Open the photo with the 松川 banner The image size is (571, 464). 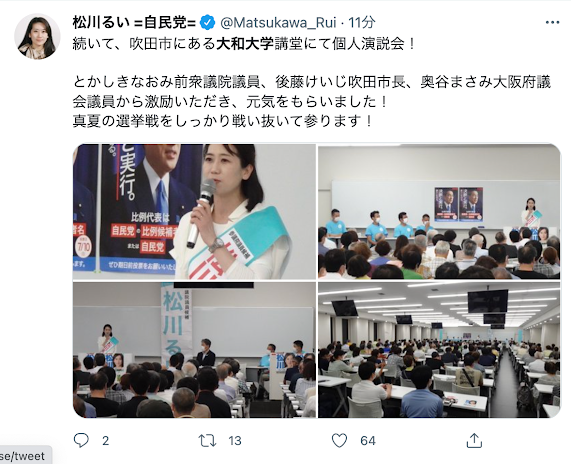194,350
